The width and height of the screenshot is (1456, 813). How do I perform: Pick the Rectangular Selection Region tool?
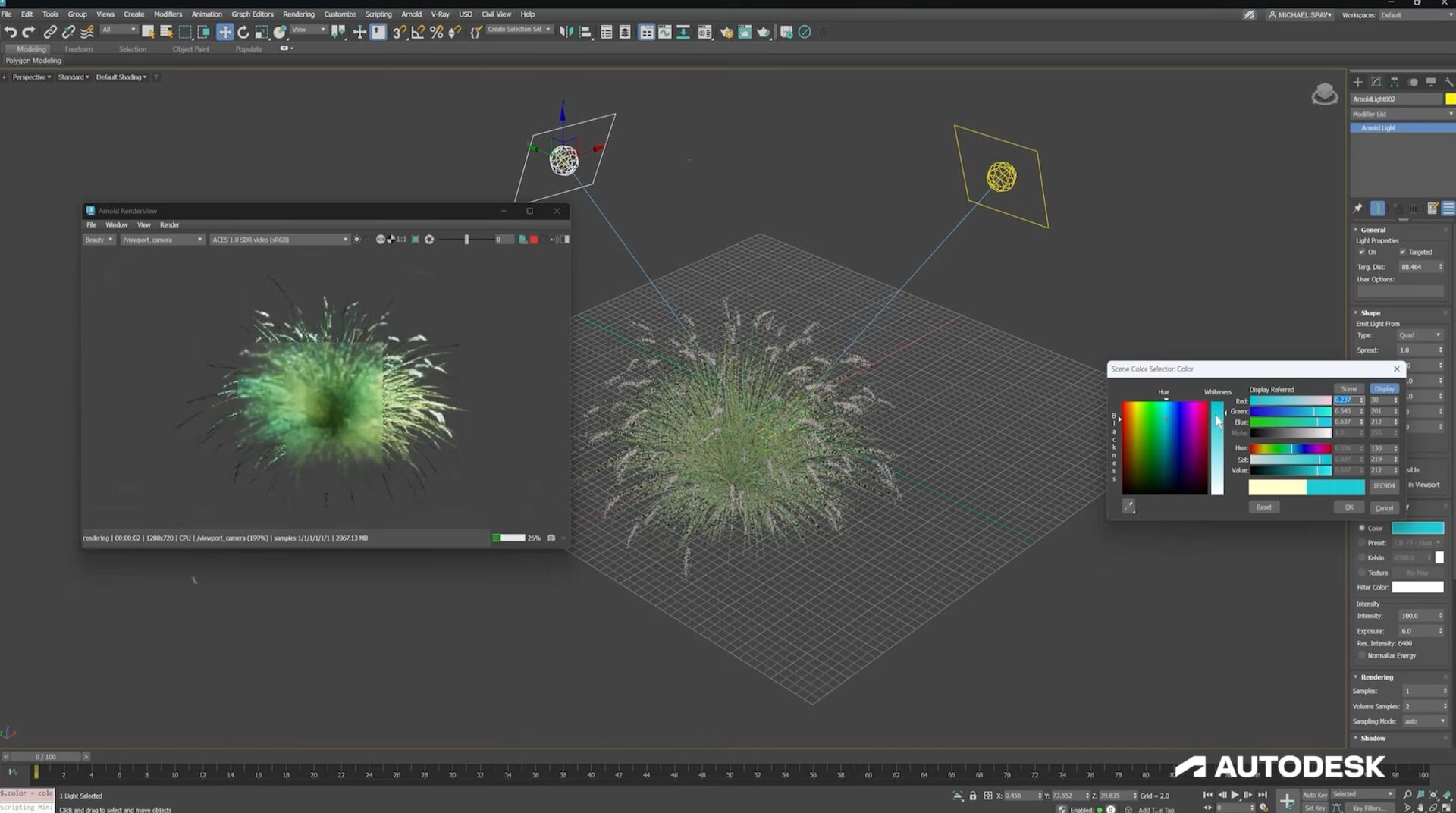pos(185,32)
